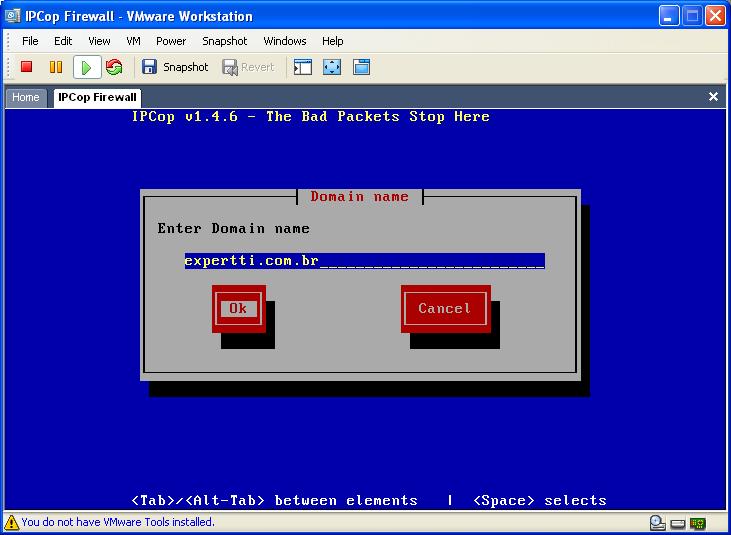Switch to the Home tab
Screen dimensions: 731x535
26,97
